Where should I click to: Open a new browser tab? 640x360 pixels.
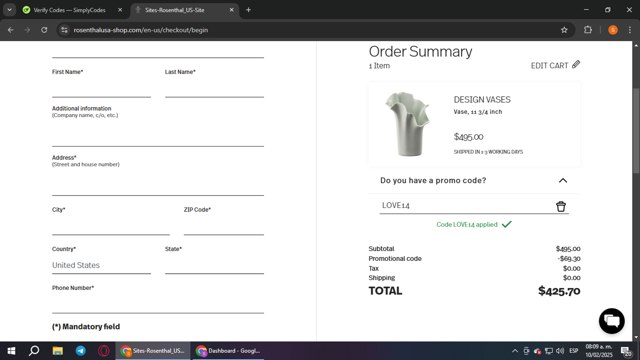tap(248, 10)
